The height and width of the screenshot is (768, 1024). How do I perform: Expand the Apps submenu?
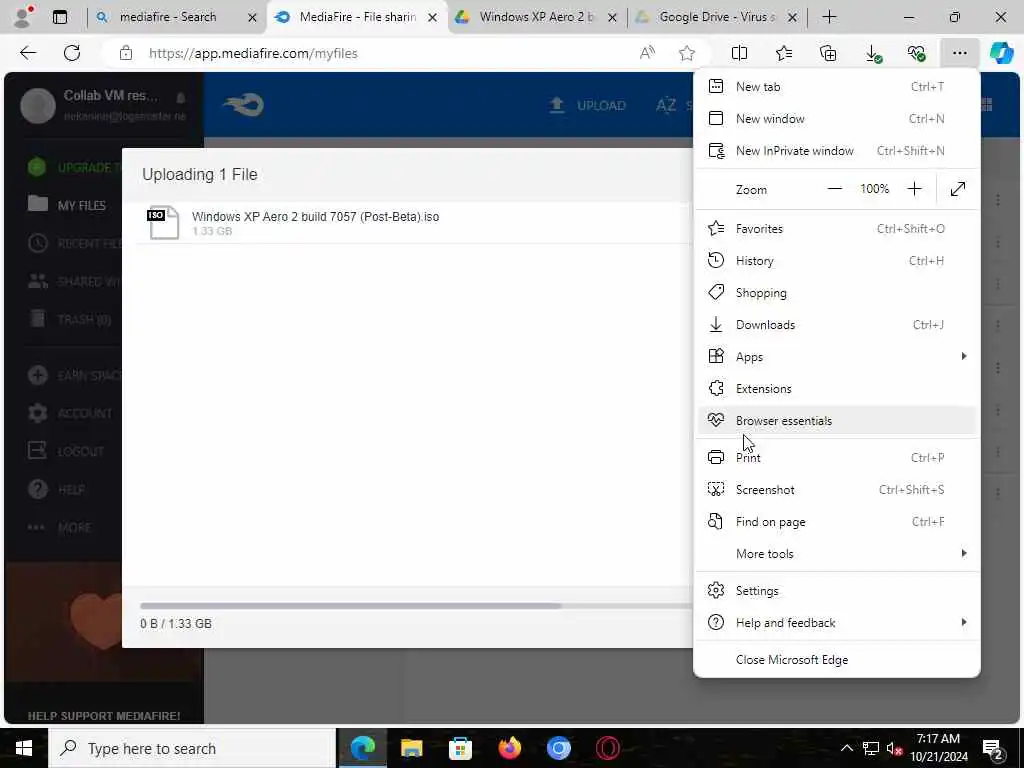[837, 357]
